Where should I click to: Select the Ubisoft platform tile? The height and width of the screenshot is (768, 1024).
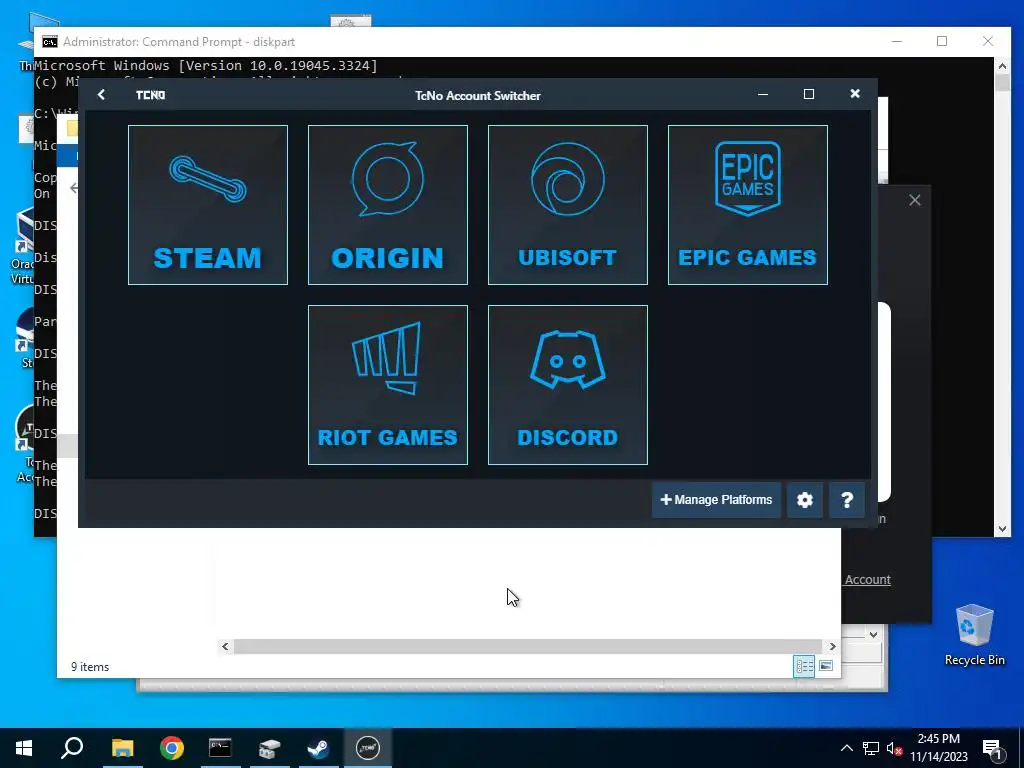point(568,205)
